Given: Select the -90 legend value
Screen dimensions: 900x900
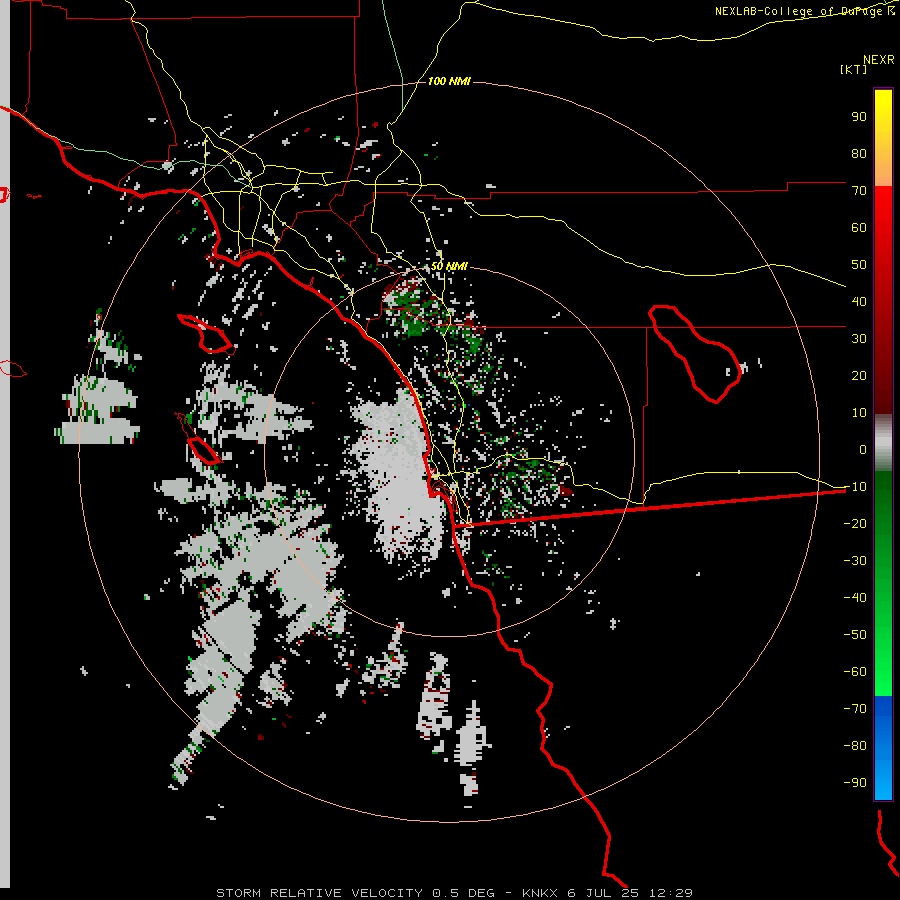Looking at the screenshot, I should [x=855, y=783].
